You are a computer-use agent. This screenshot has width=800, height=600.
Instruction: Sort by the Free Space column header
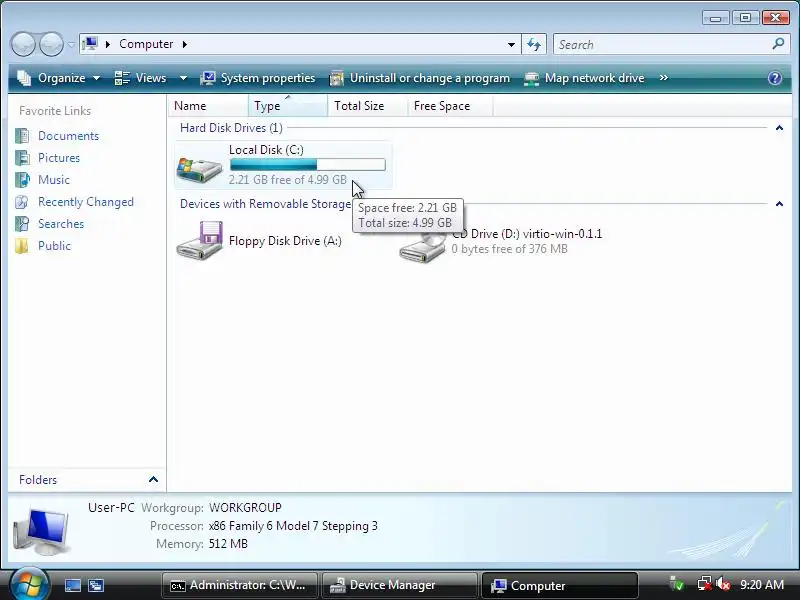(450, 106)
